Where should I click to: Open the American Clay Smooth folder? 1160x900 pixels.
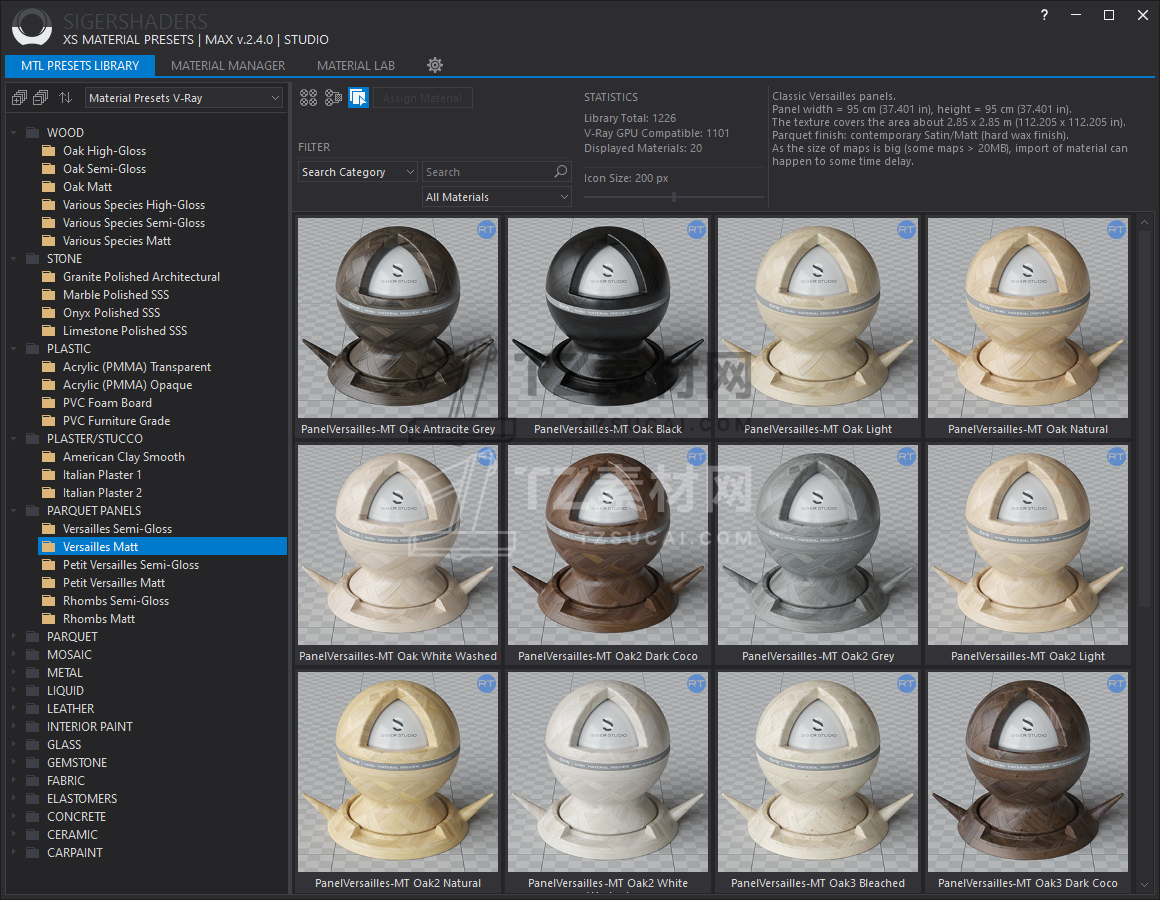[124, 457]
